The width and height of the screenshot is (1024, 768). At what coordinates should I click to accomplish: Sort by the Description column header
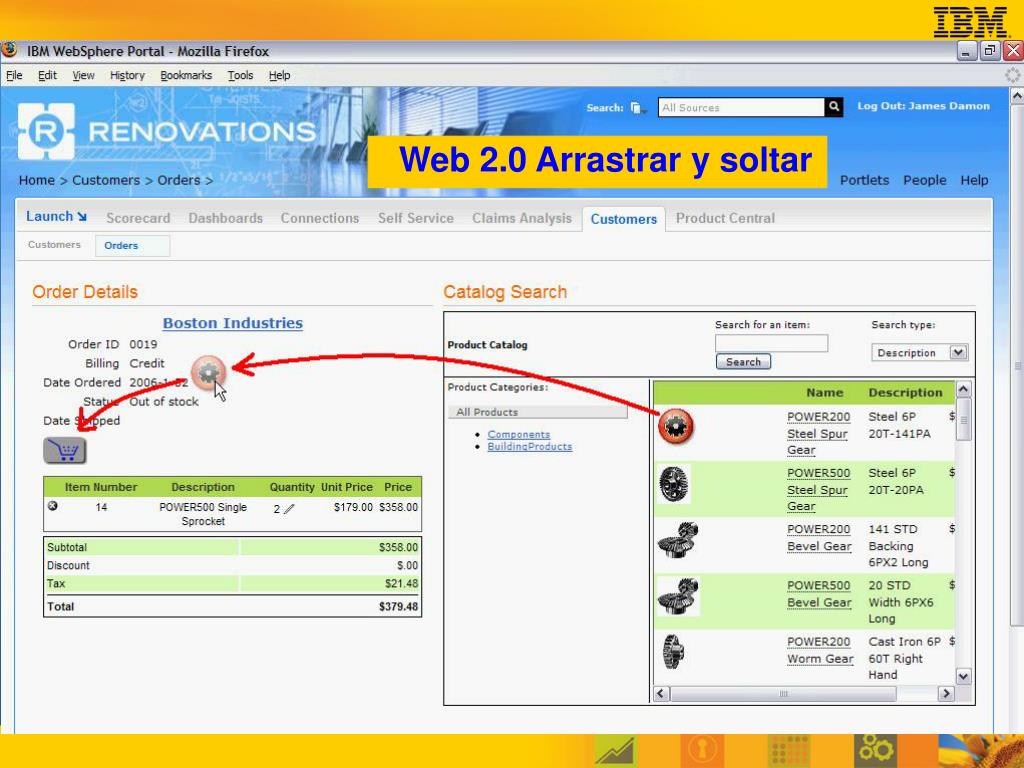(x=905, y=392)
